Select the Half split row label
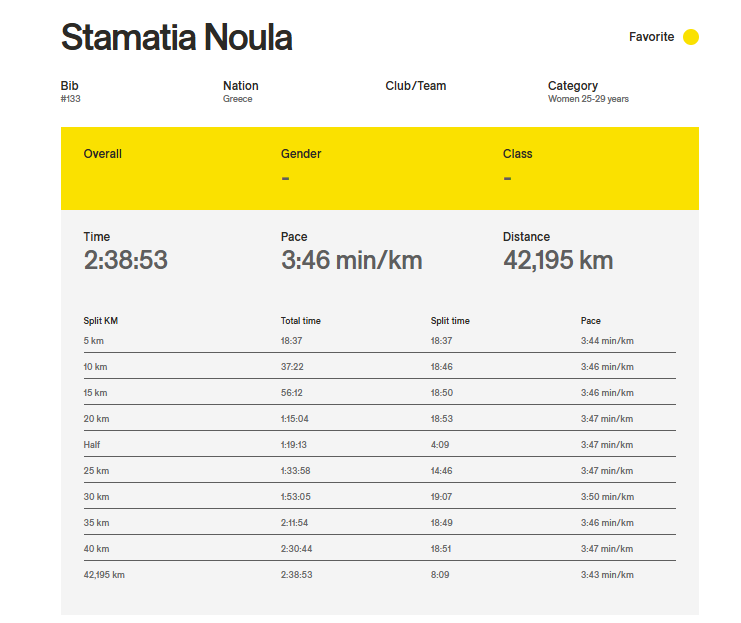The width and height of the screenshot is (741, 623). click(92, 445)
